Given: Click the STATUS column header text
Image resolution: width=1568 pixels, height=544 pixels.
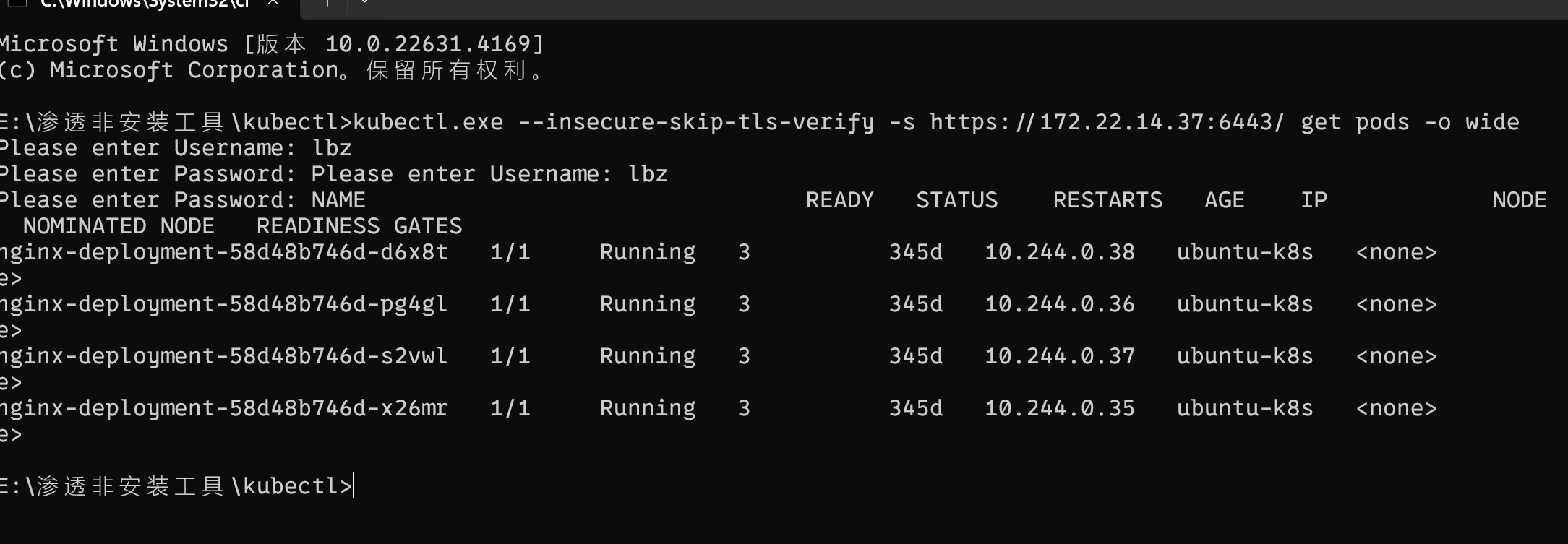Looking at the screenshot, I should pos(956,200).
